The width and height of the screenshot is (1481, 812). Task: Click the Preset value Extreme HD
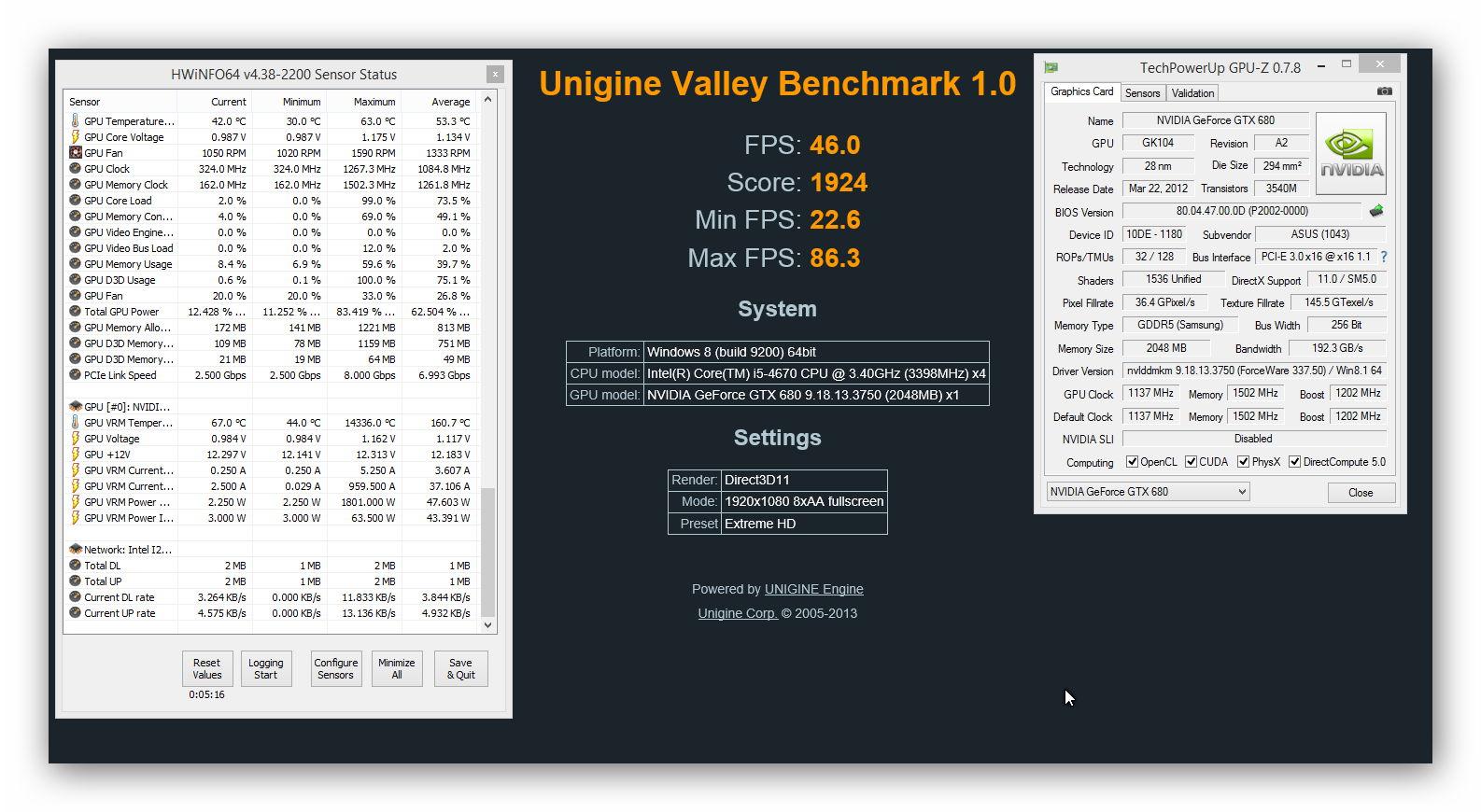[804, 524]
